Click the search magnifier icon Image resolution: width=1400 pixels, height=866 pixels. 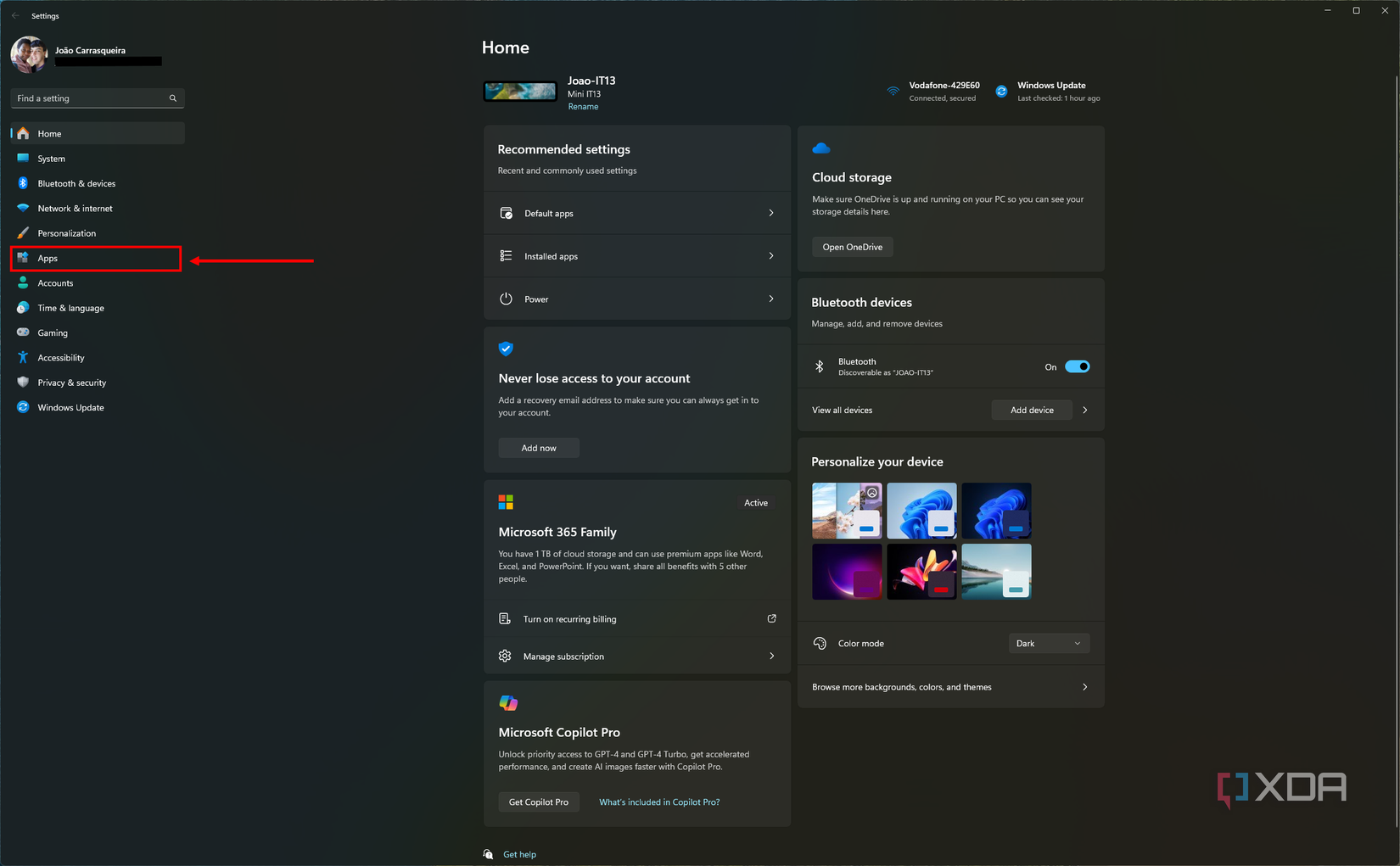tap(173, 98)
